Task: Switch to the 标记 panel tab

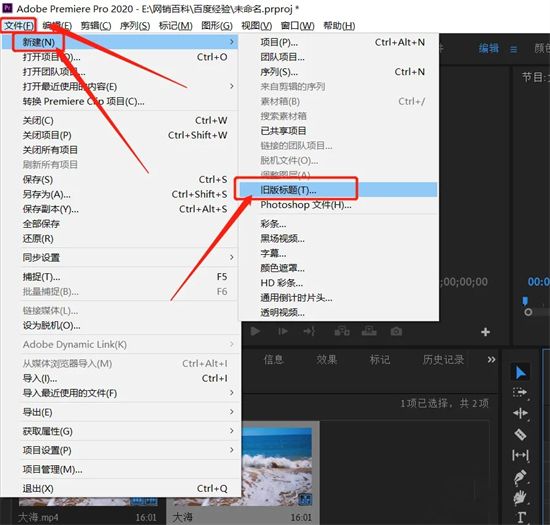Action: (380, 359)
